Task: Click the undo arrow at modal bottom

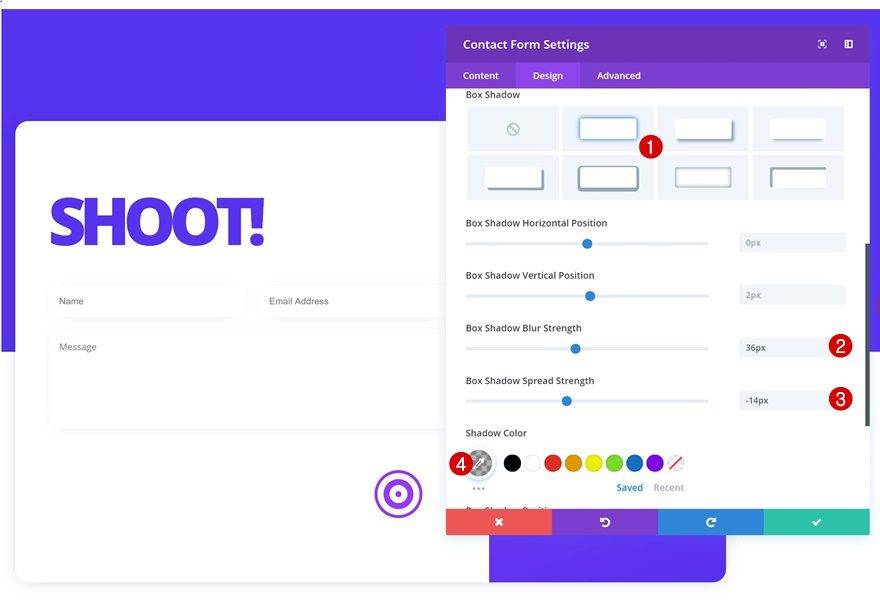Action: click(604, 522)
